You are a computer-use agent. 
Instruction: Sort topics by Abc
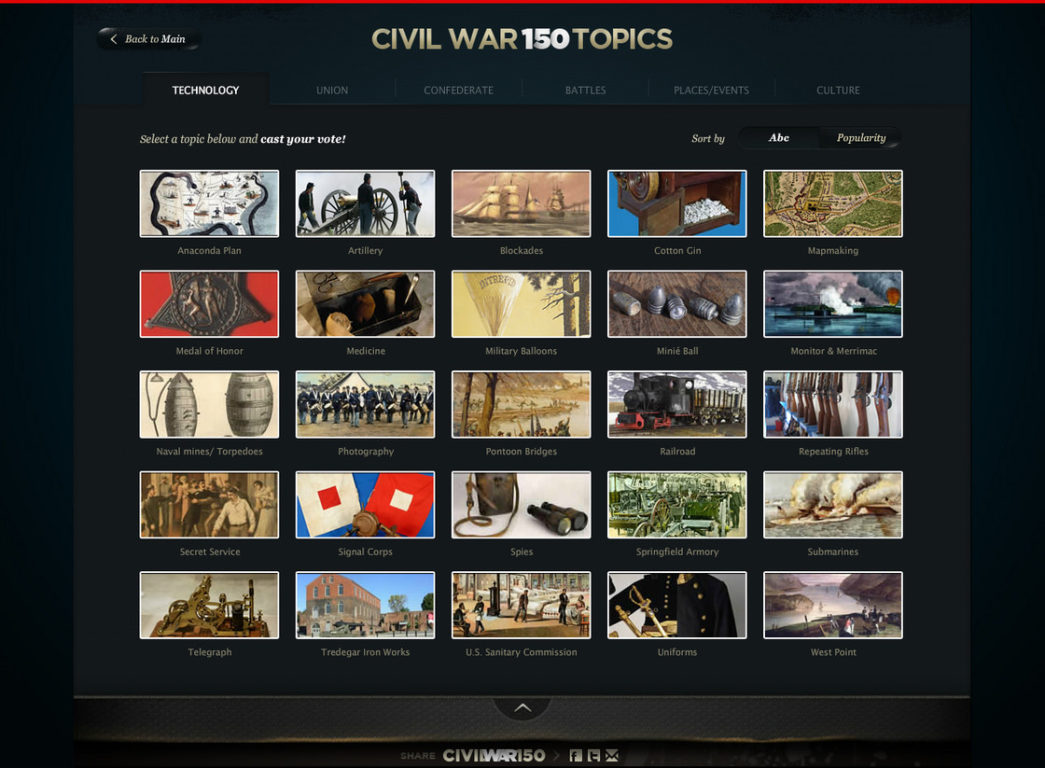[x=778, y=138]
